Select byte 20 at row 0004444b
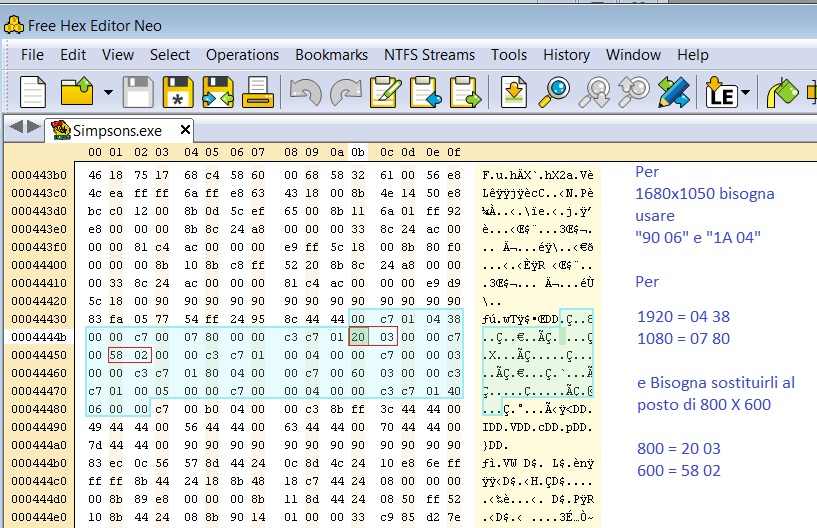 358,337
